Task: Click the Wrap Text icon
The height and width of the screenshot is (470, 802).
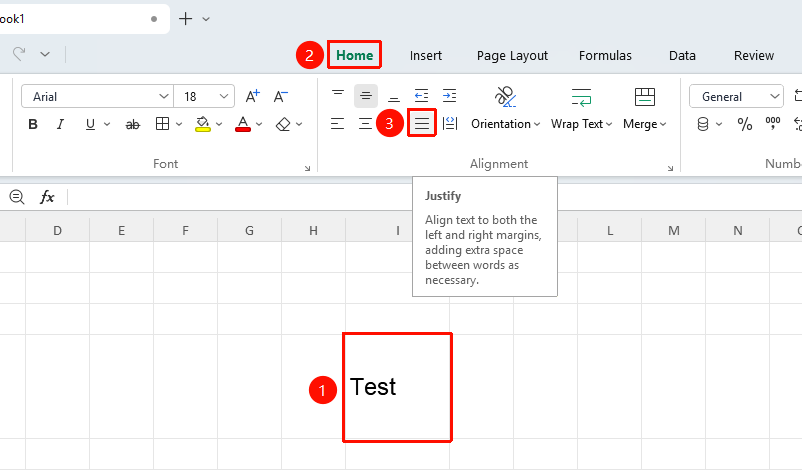Action: pos(582,97)
